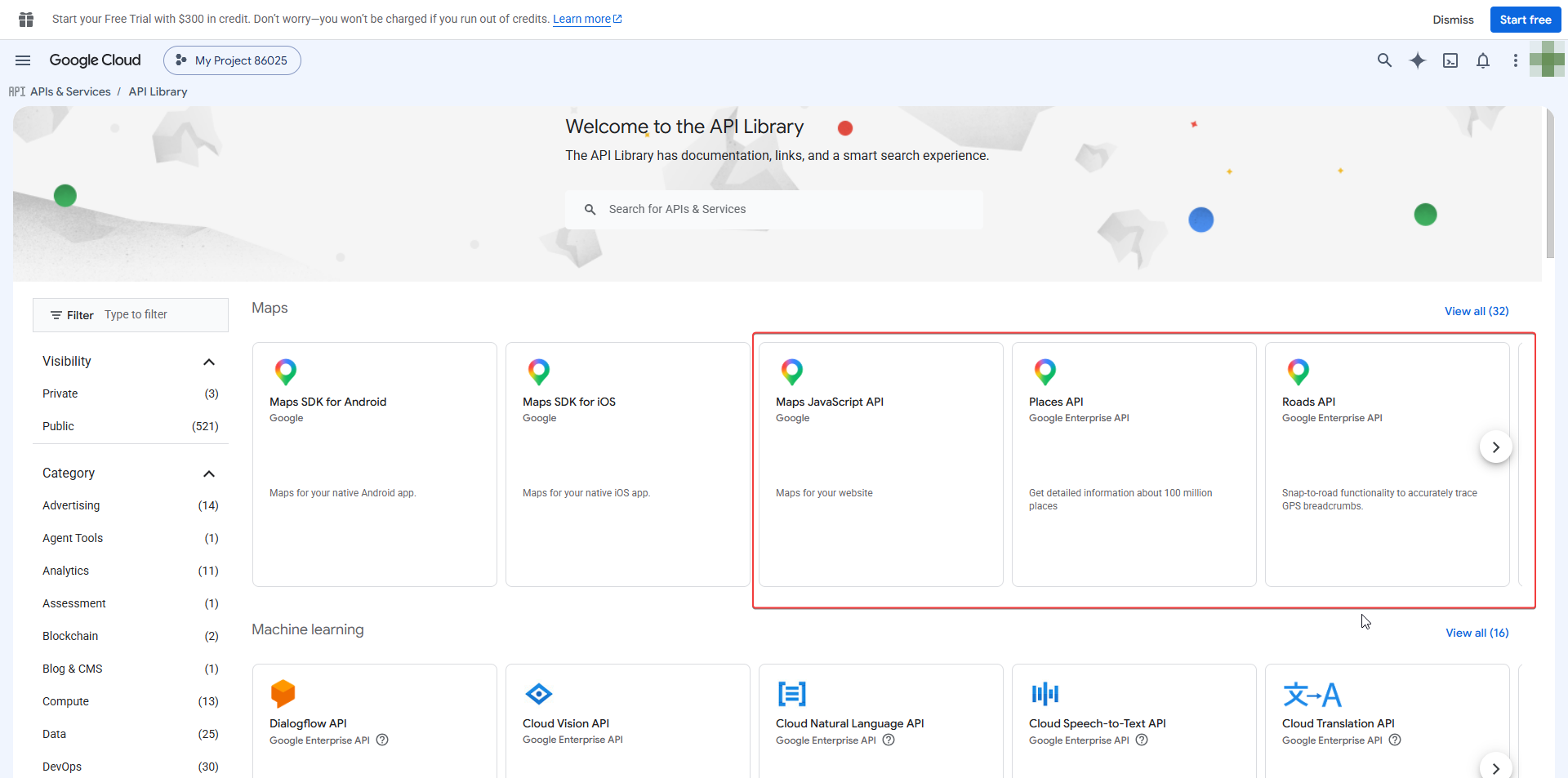Screen dimensions: 1568x778
Task: View all 16 Machine learning APIs
Action: click(1477, 633)
